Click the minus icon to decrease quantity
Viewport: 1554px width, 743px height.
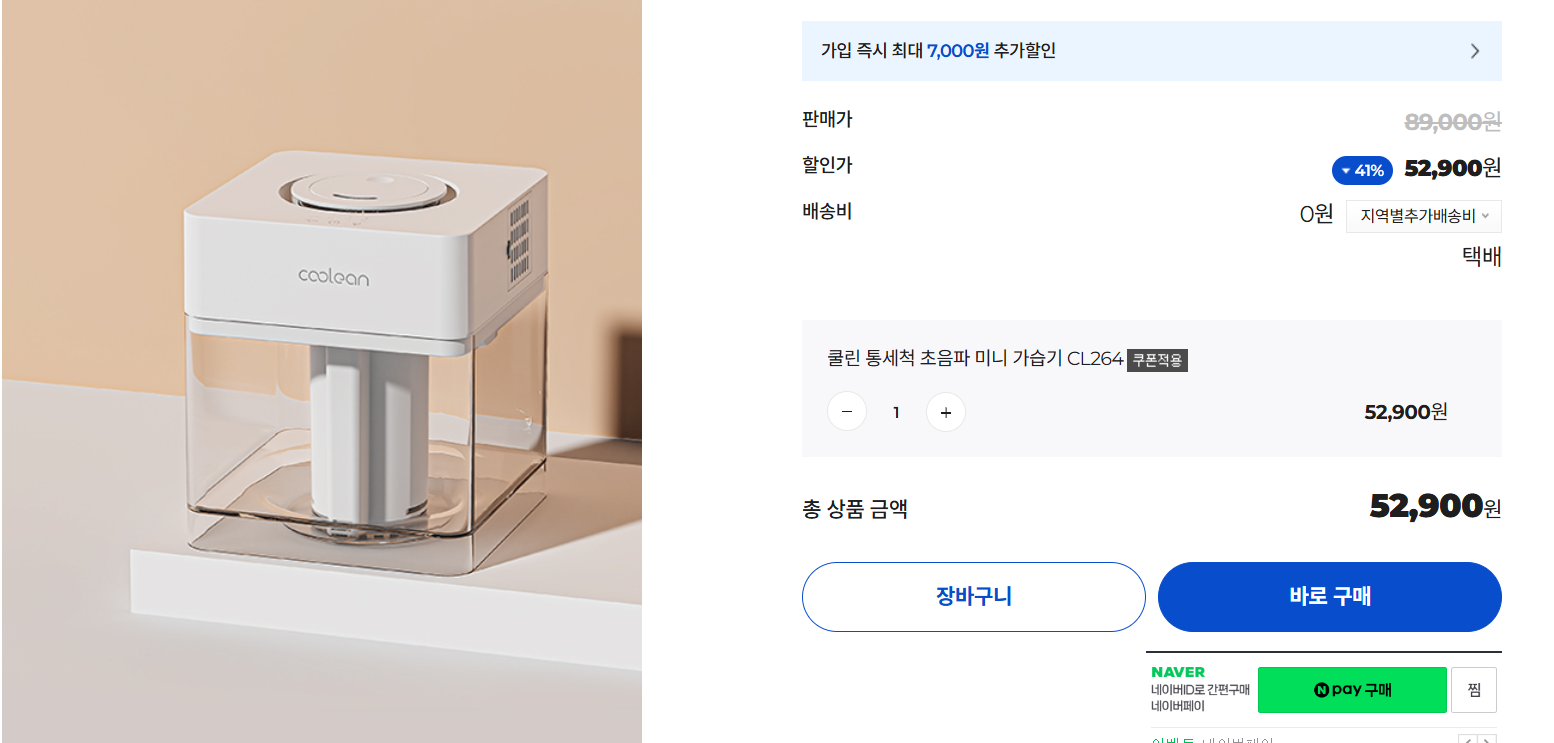coord(847,411)
